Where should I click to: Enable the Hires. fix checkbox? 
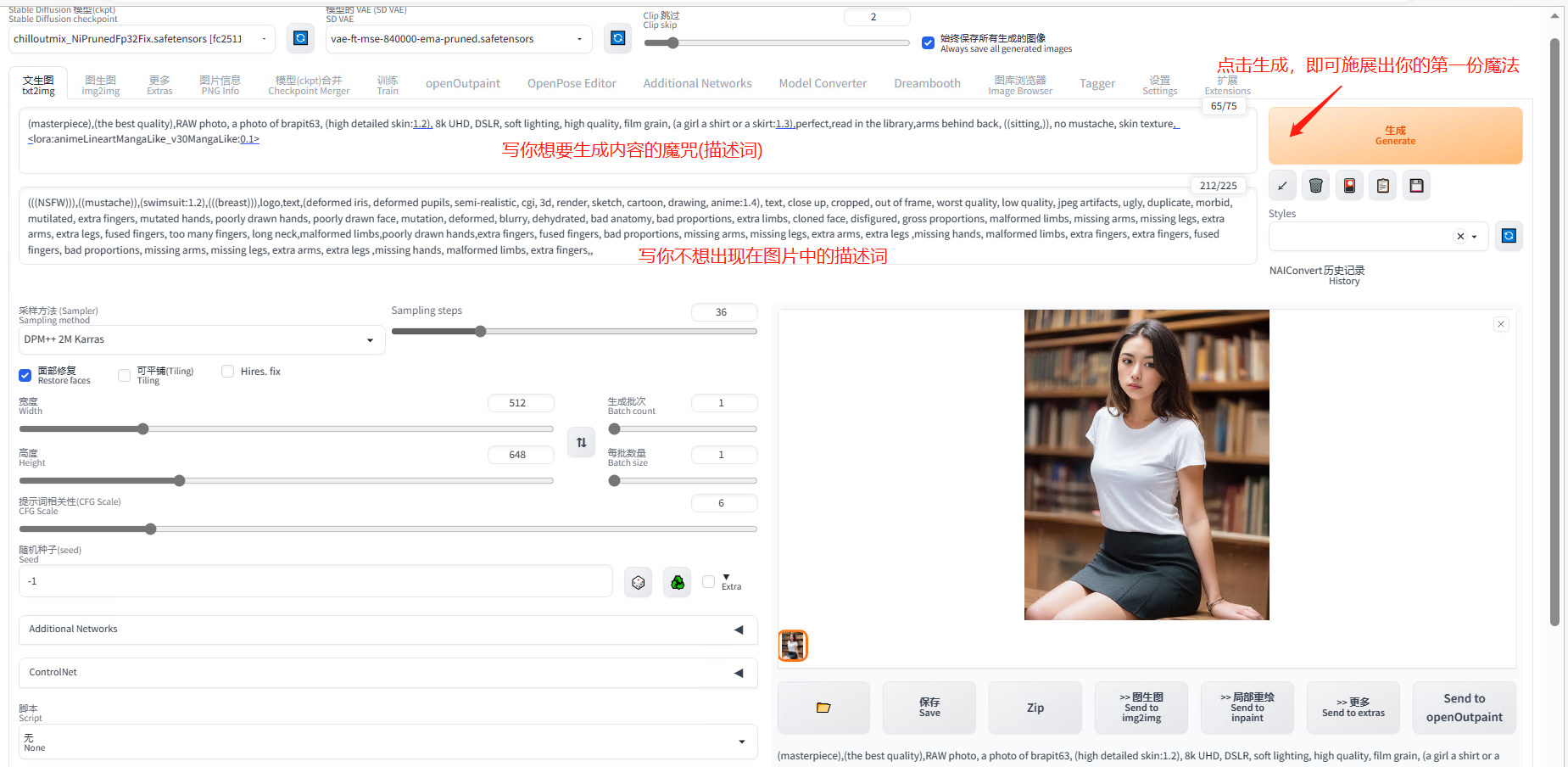click(x=227, y=371)
